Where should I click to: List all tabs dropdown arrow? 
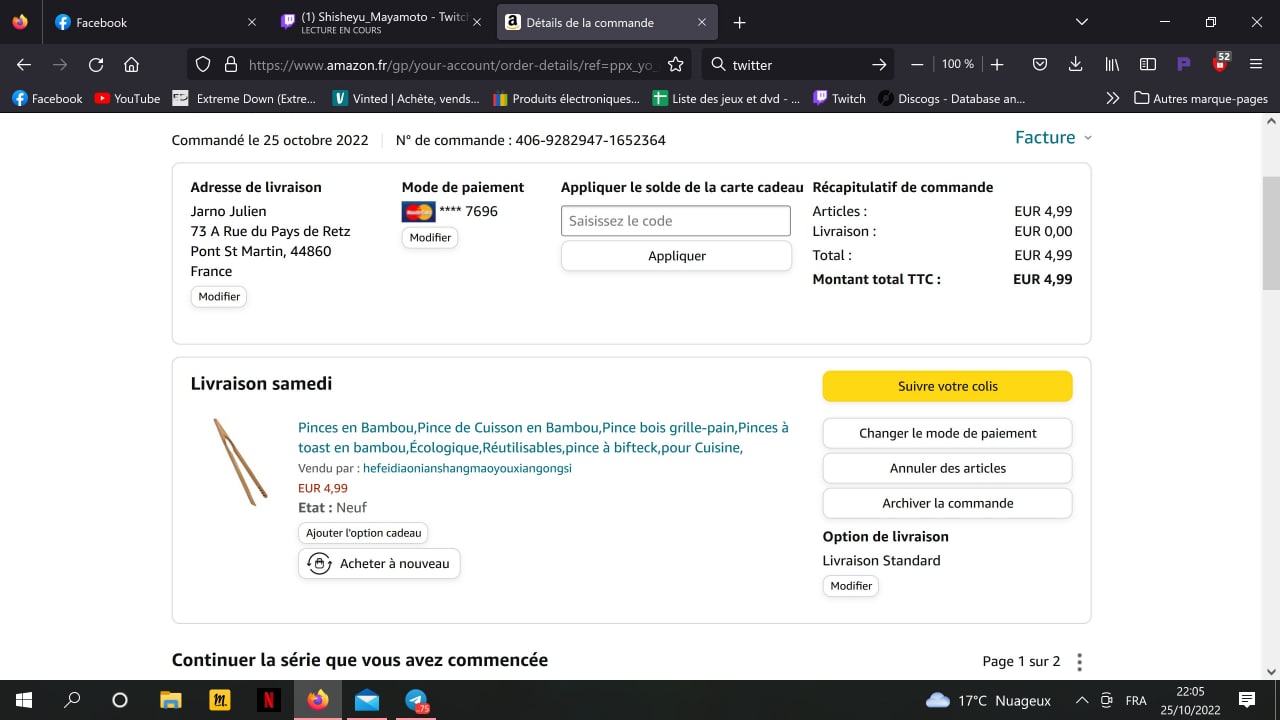coord(1081,22)
